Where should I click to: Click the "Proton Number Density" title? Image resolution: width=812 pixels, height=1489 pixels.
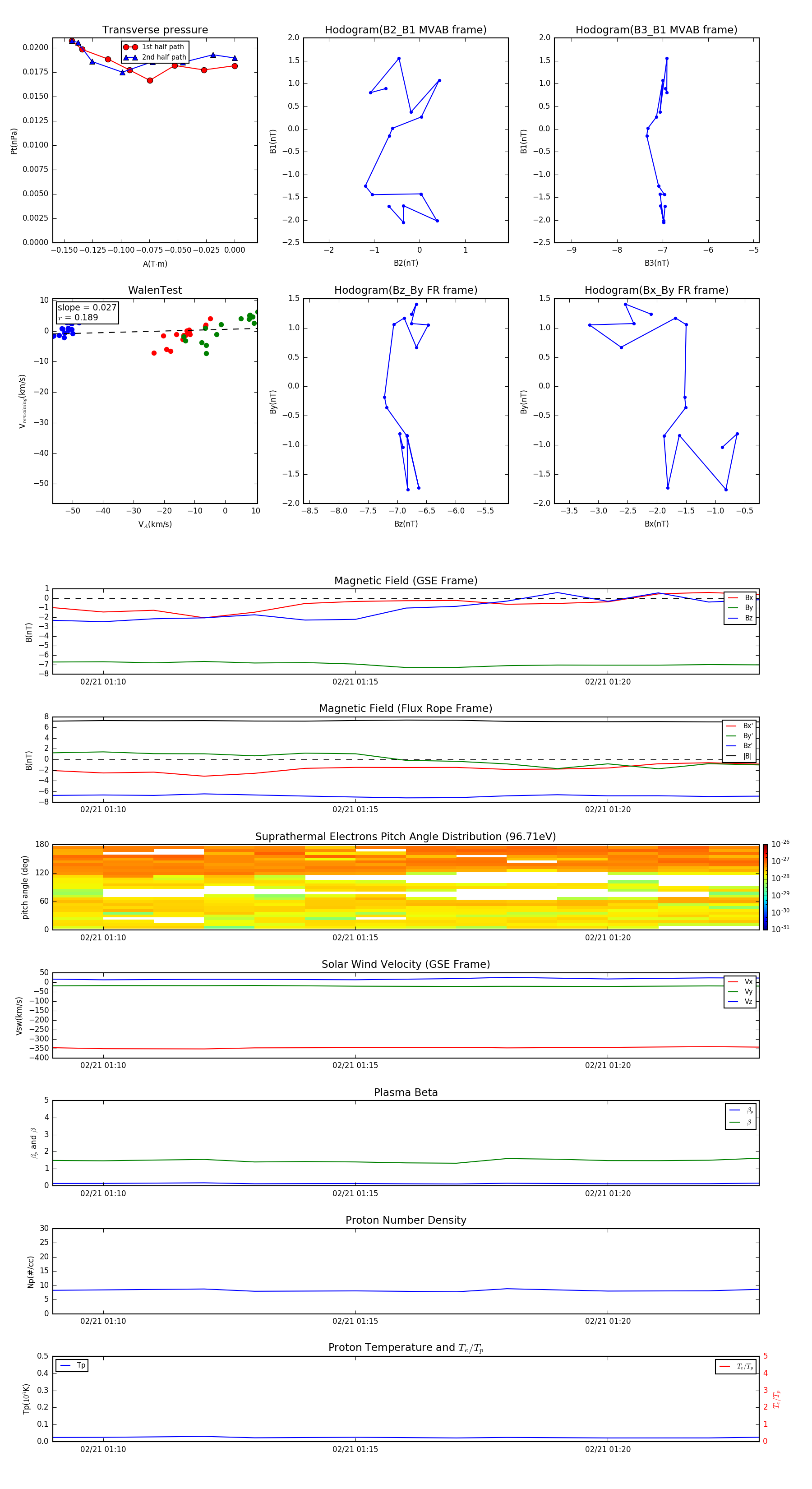pyautogui.click(x=406, y=1220)
